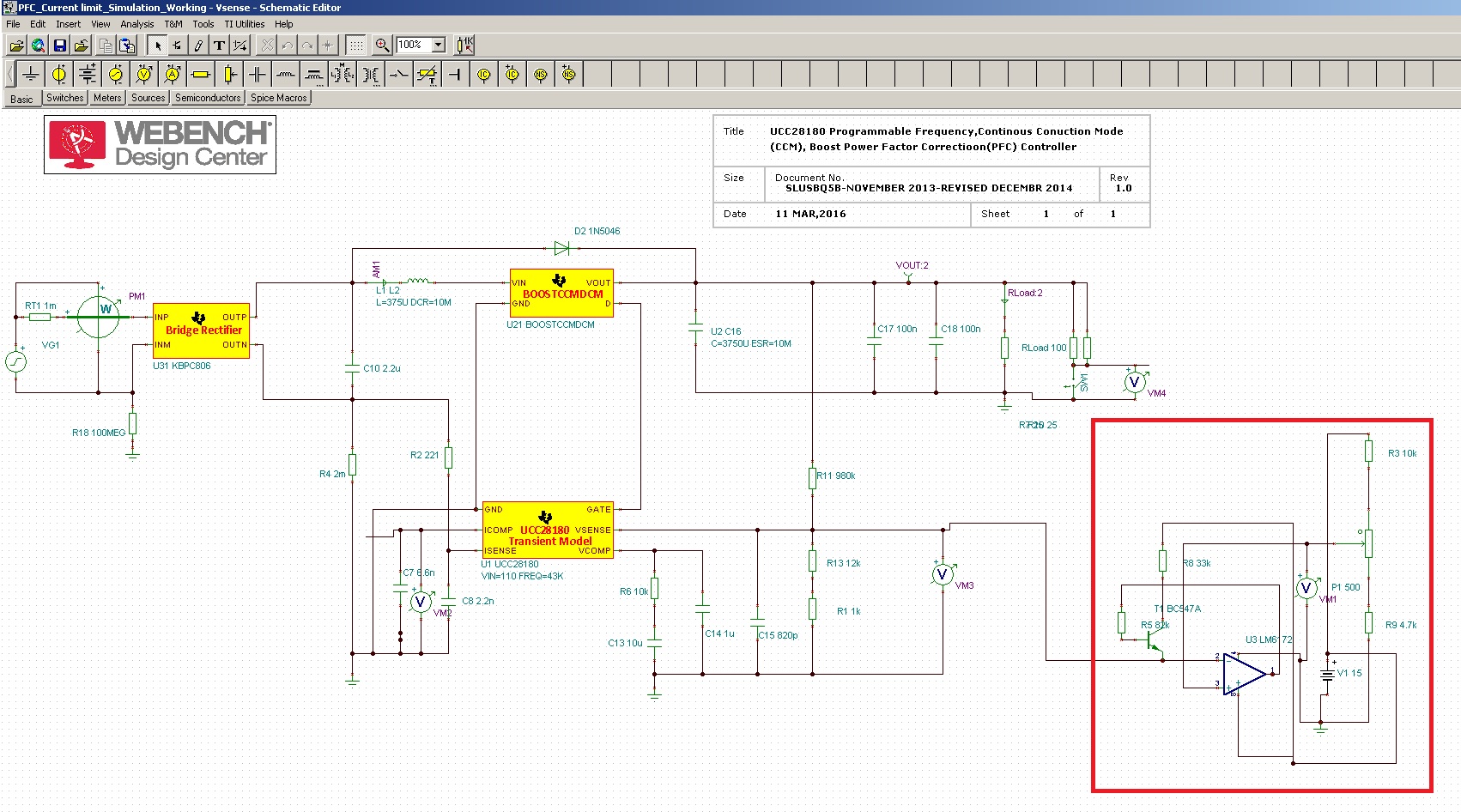Open the Insert menu

69,24
